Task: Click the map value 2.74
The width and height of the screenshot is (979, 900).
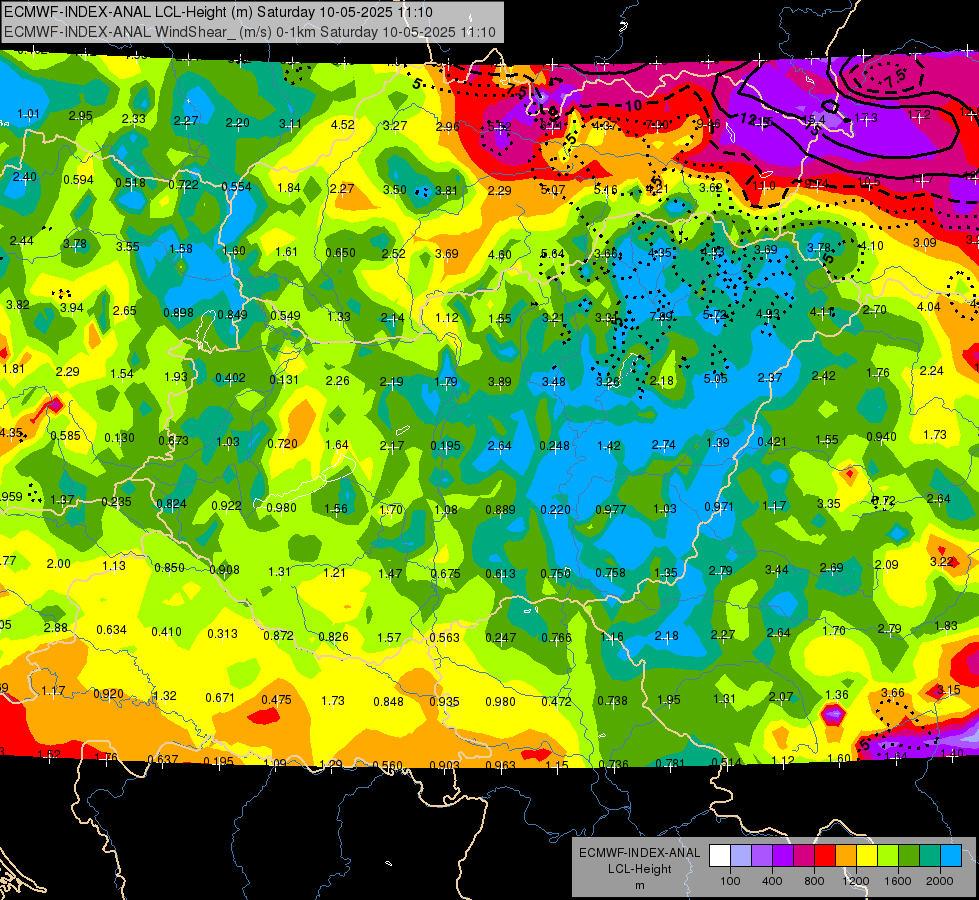Action: tap(663, 444)
